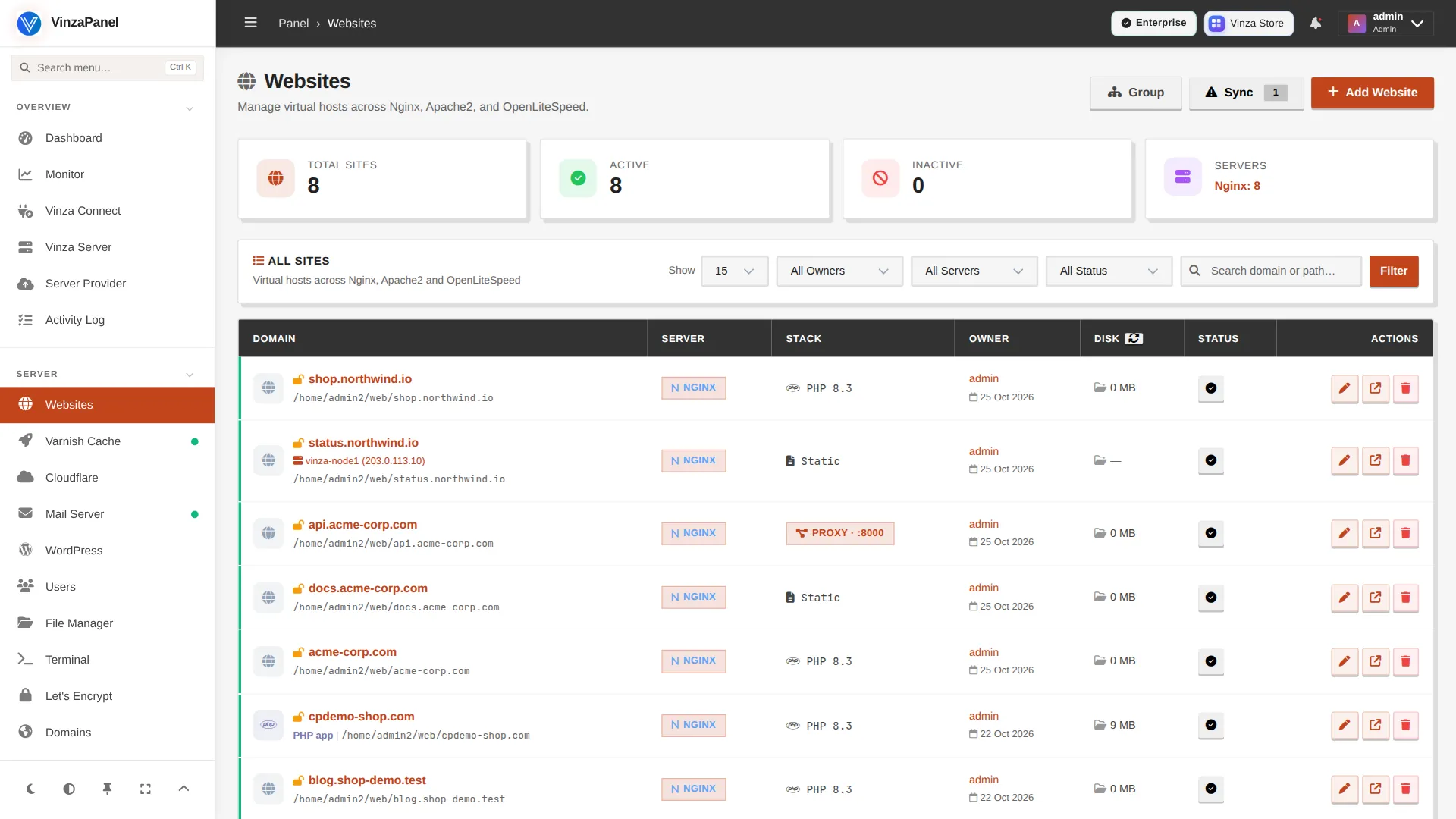The image size is (1456, 819).
Task: Toggle status of cpdemo-shop.com
Action: click(1211, 725)
